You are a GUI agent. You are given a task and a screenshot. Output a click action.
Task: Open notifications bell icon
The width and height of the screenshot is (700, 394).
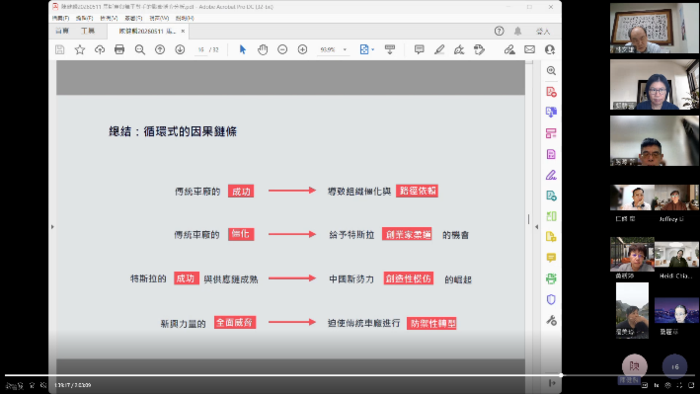pos(517,31)
